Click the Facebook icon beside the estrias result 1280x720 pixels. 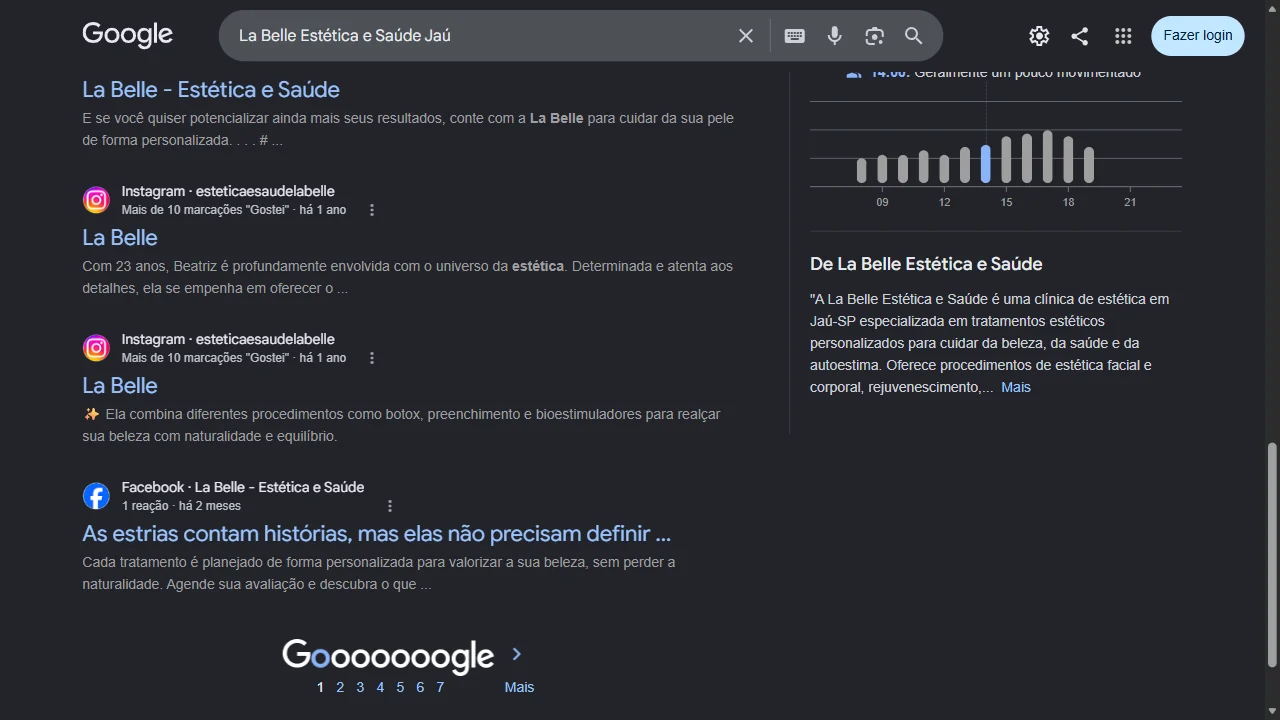point(96,496)
